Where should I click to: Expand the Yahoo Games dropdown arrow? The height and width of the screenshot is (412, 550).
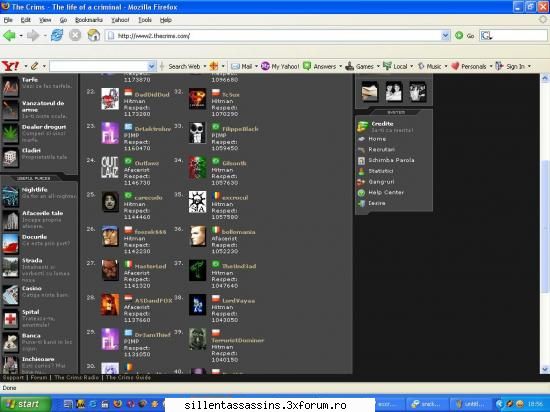coord(378,66)
